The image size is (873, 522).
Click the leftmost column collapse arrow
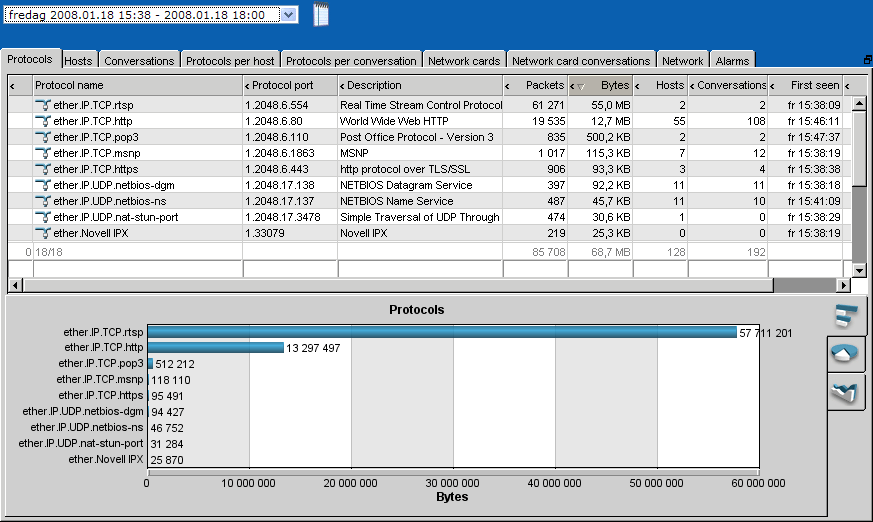click(13, 86)
